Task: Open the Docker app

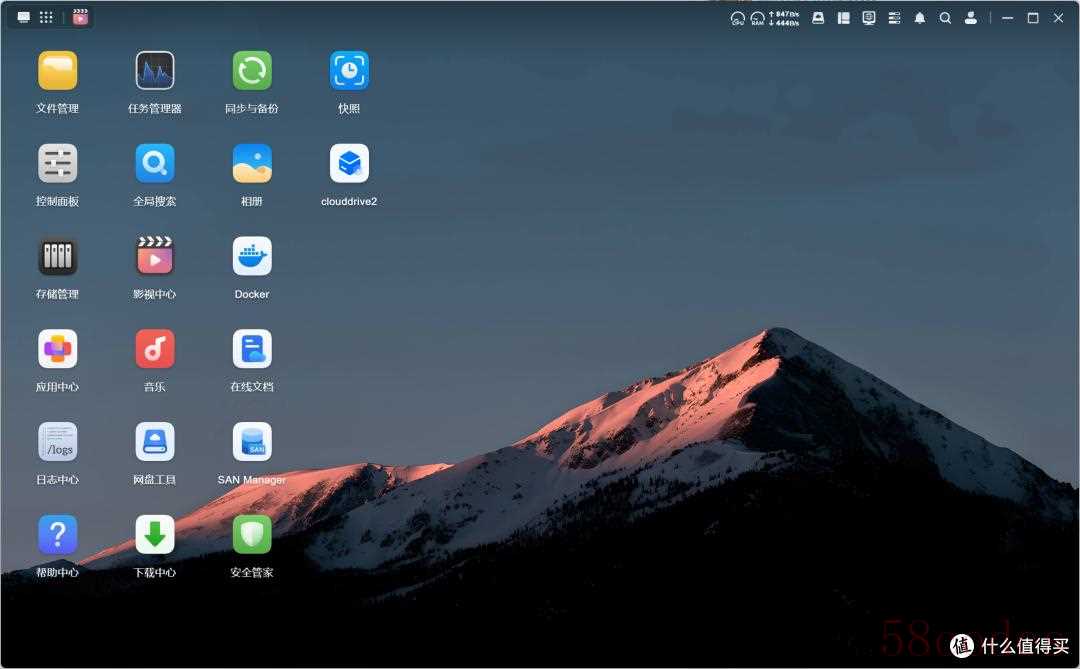Action: [252, 257]
